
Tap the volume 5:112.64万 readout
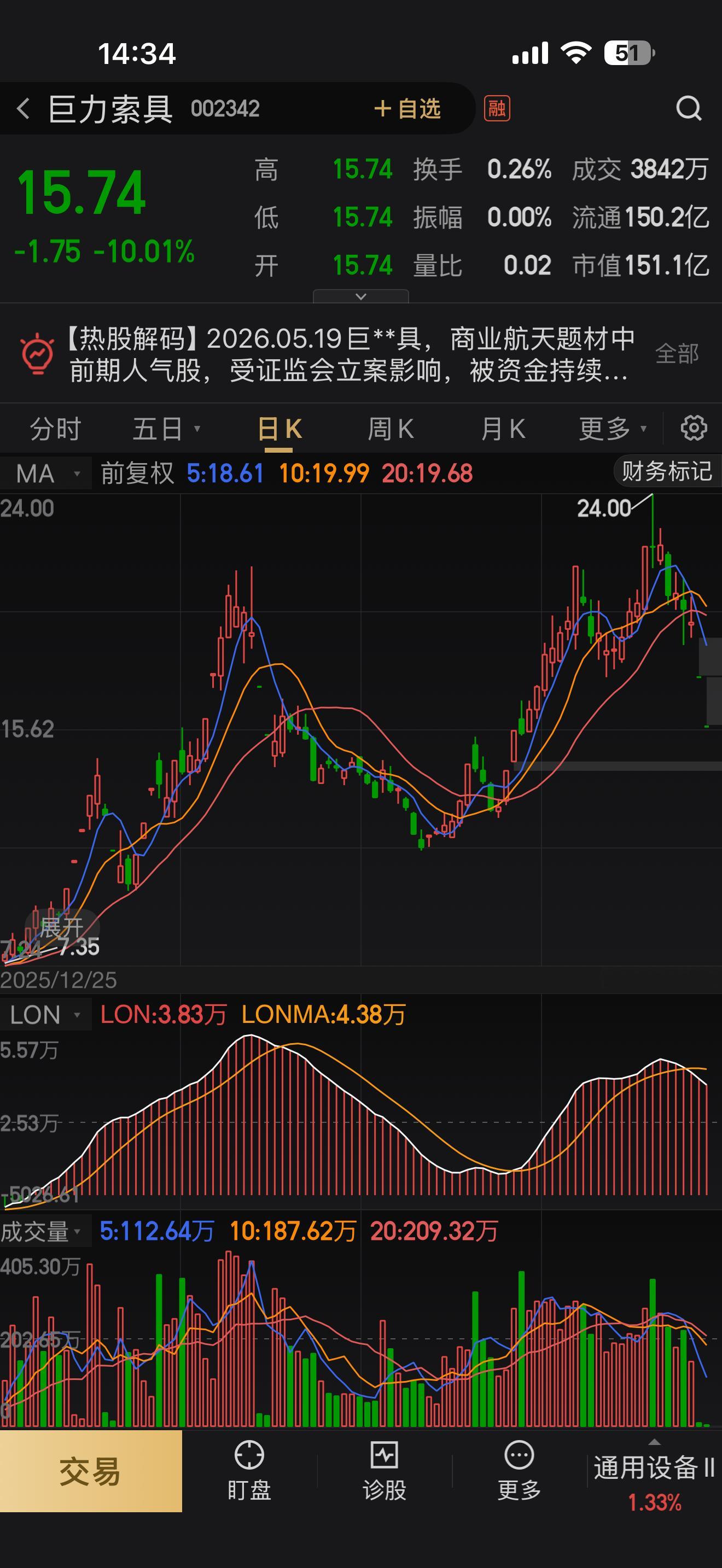156,1231
